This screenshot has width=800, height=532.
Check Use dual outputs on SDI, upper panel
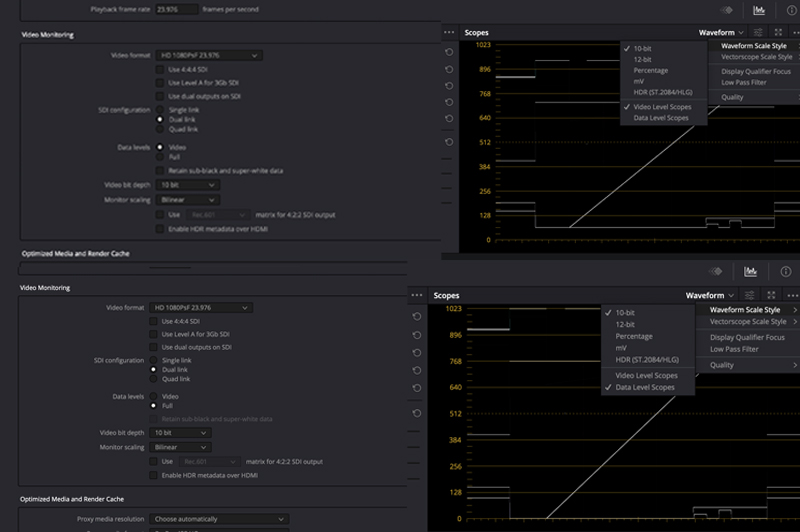click(160, 96)
